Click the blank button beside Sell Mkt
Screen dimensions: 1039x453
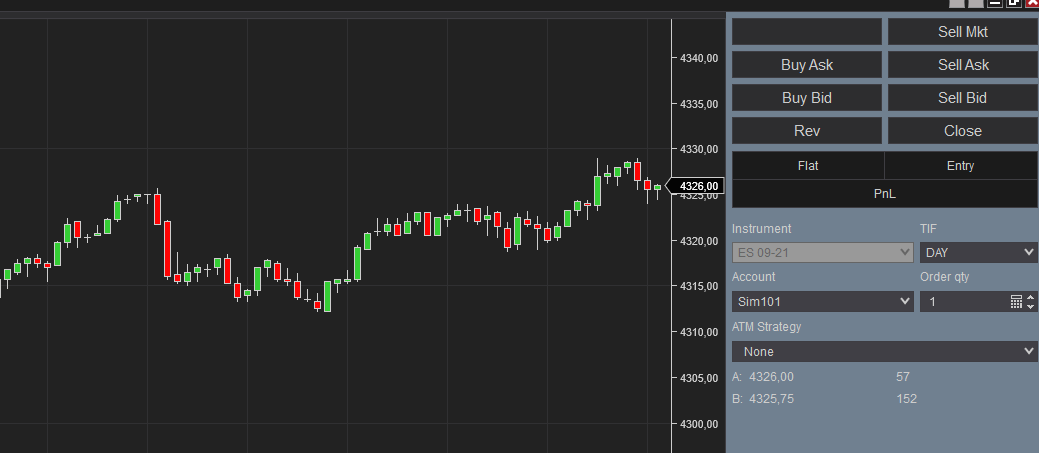(807, 32)
